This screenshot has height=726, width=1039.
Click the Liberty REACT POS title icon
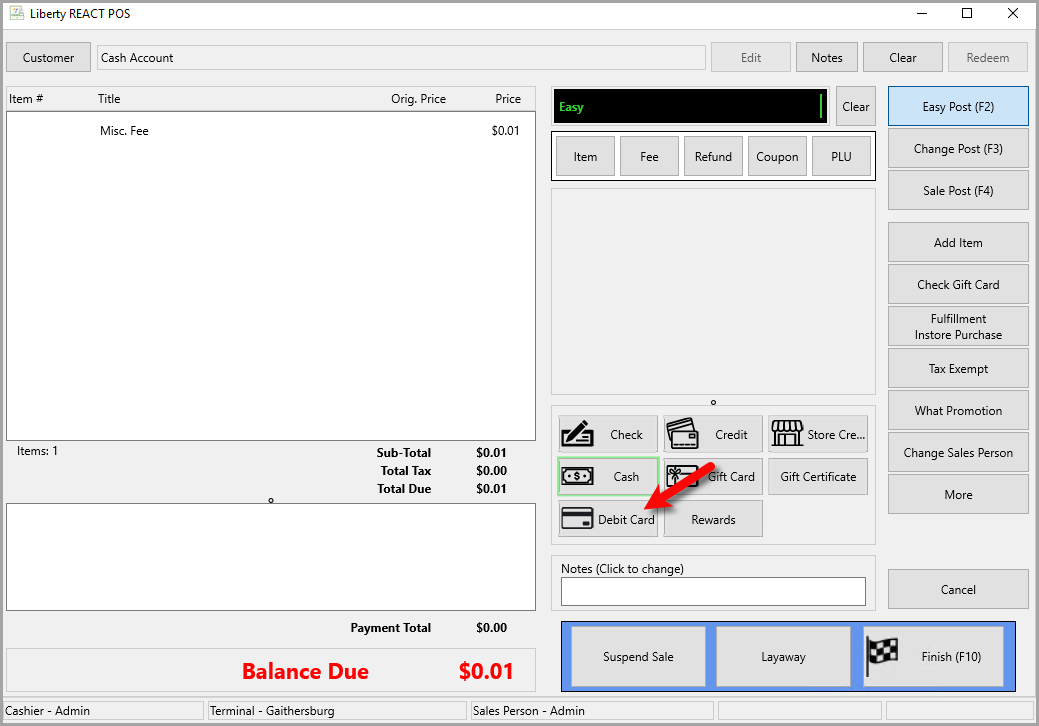tap(17, 13)
